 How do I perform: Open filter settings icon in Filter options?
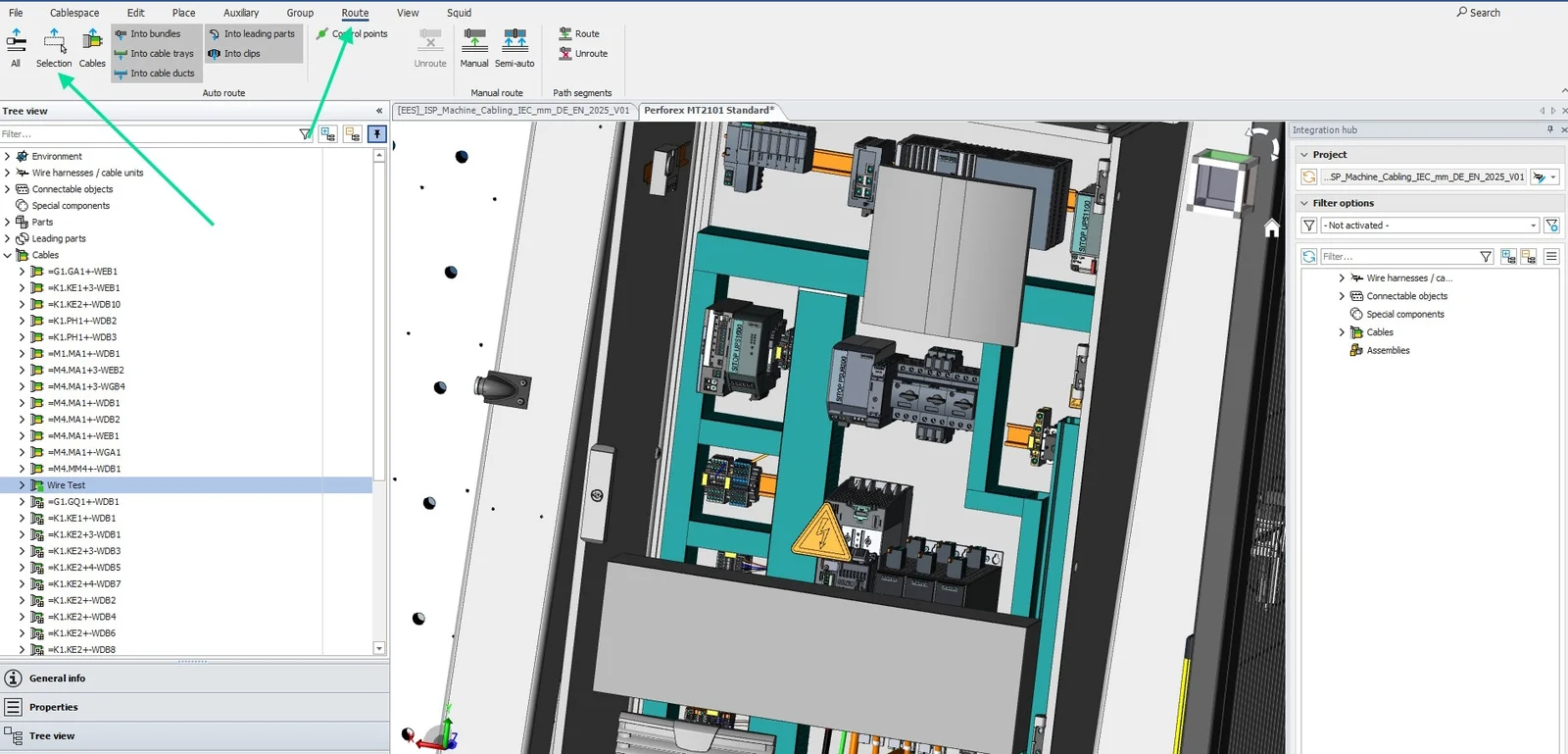[x=1551, y=226]
